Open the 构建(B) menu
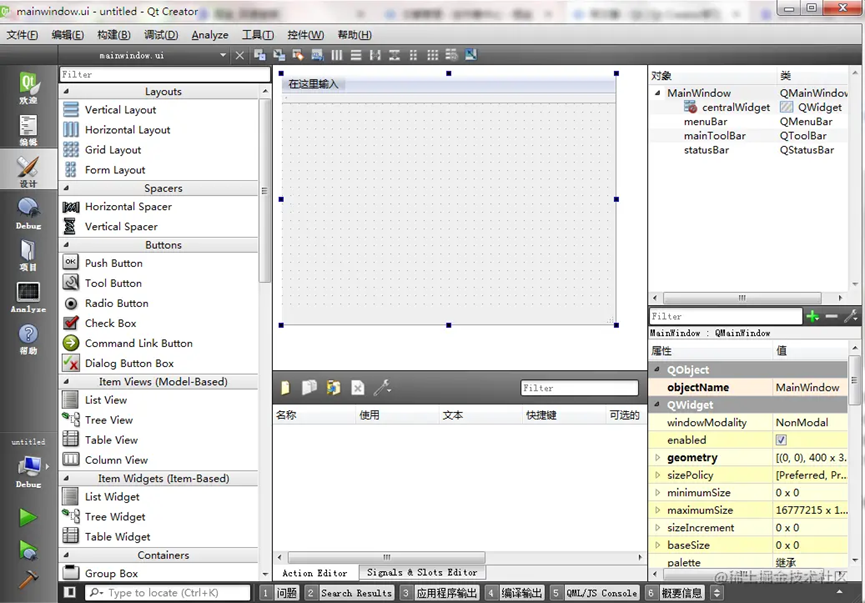This screenshot has height=603, width=865. [114, 35]
